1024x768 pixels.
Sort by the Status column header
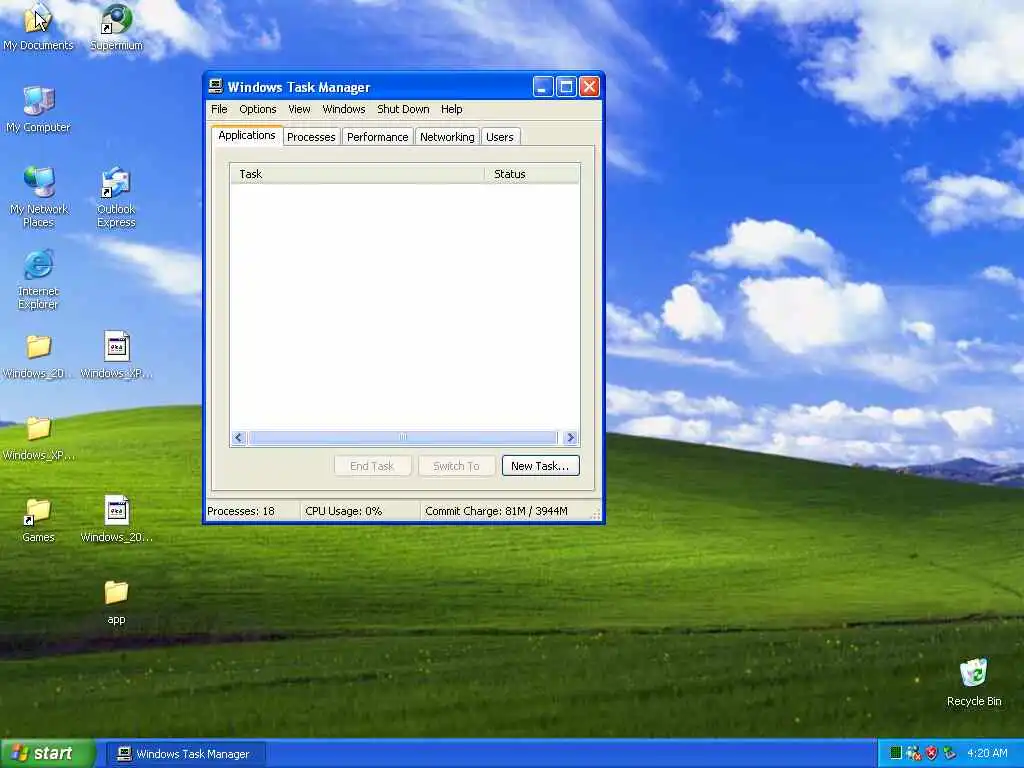tap(532, 174)
